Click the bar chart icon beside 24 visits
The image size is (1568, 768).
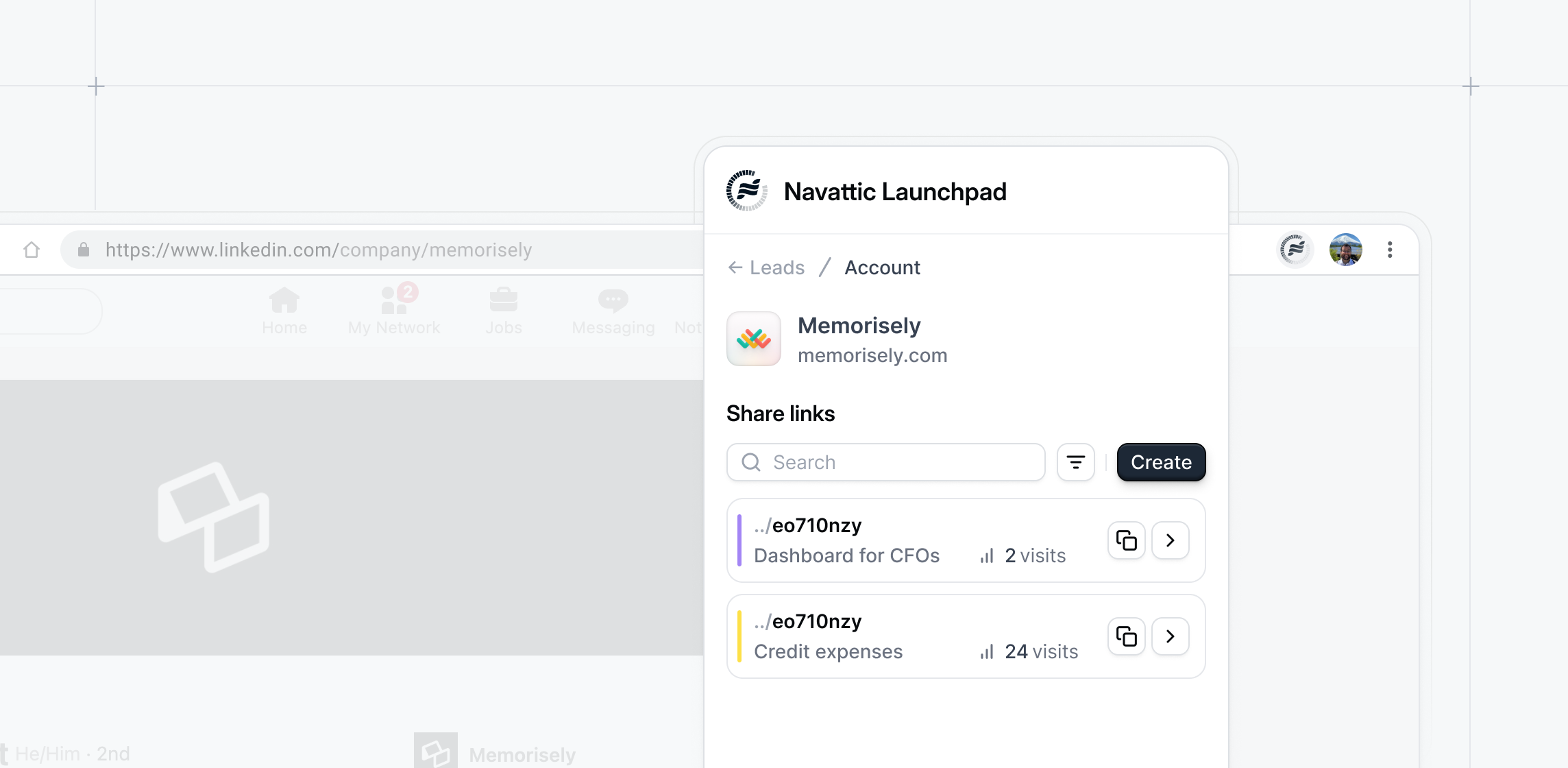(987, 652)
